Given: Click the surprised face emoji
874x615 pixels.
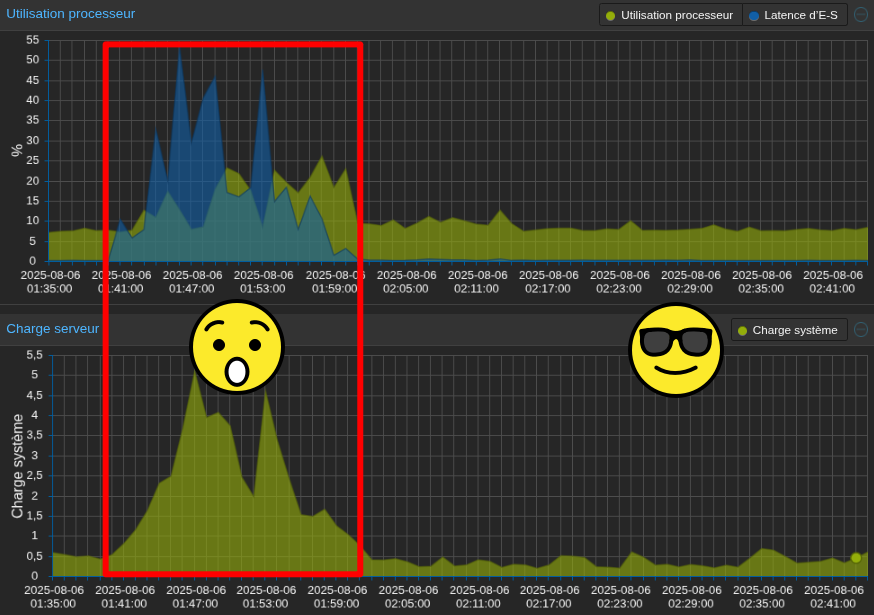Looking at the screenshot, I should tap(237, 347).
